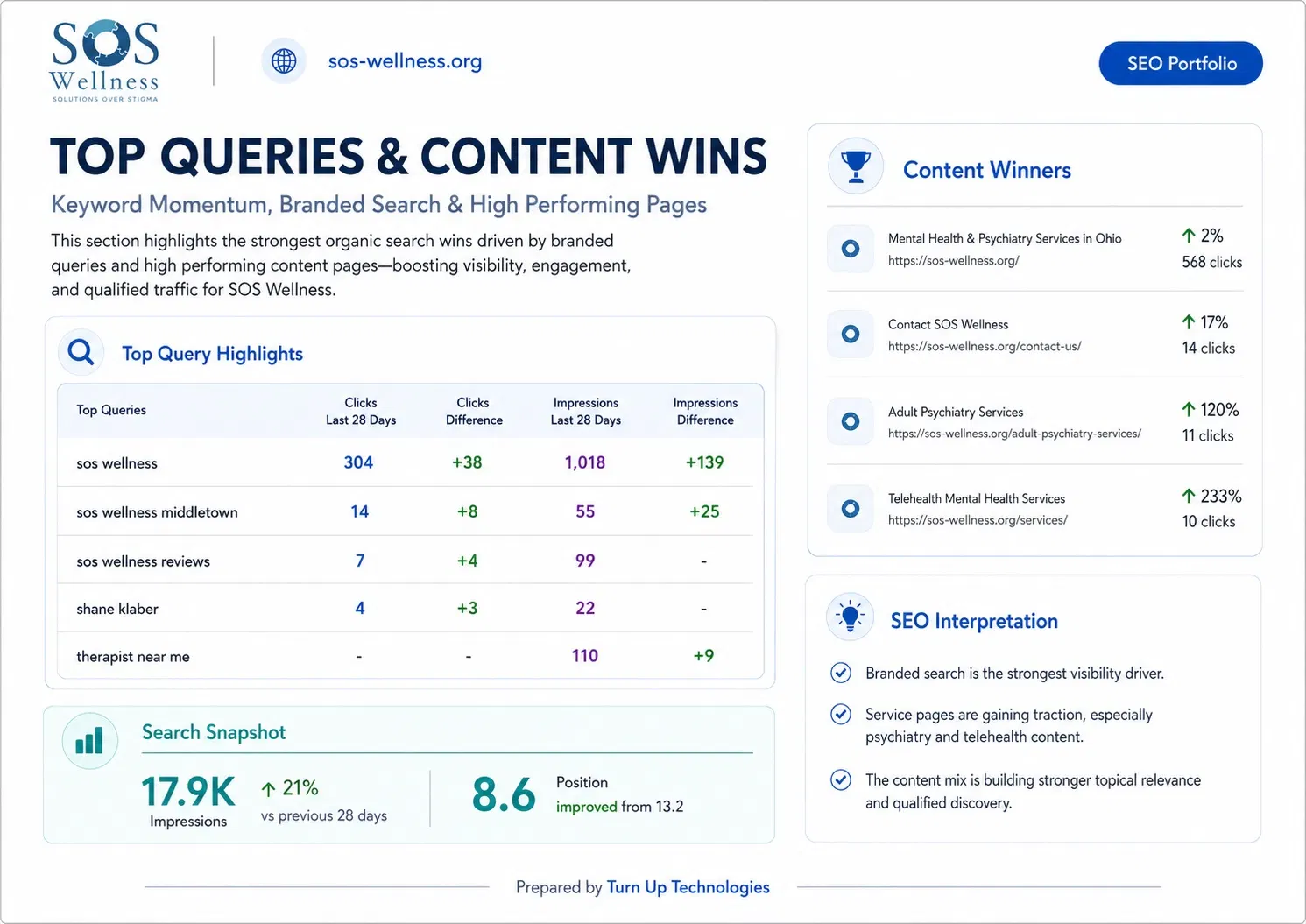Click the up arrow beside 120%
Screen dimensions: 1306x924
1189,409
